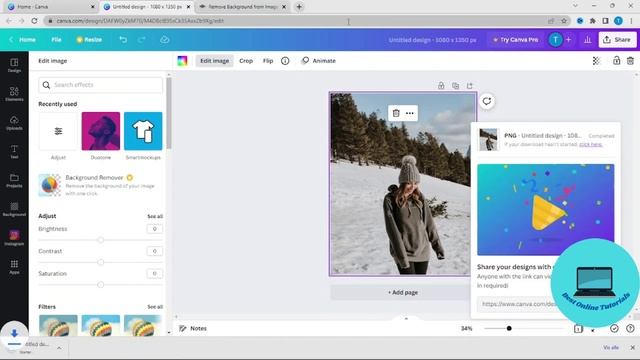
Task: Click the Add page button
Action: (403, 293)
